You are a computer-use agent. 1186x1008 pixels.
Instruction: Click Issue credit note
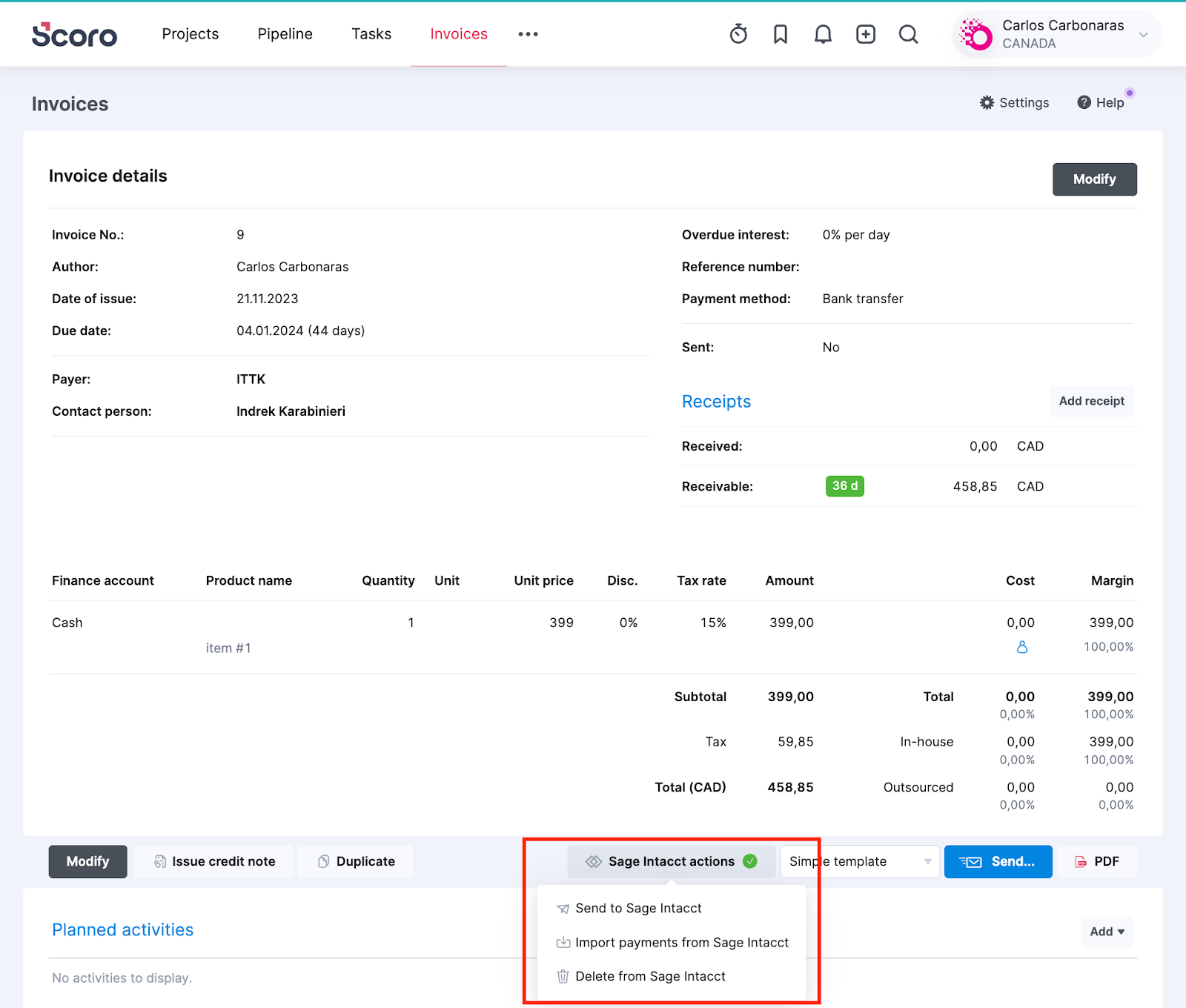point(214,861)
